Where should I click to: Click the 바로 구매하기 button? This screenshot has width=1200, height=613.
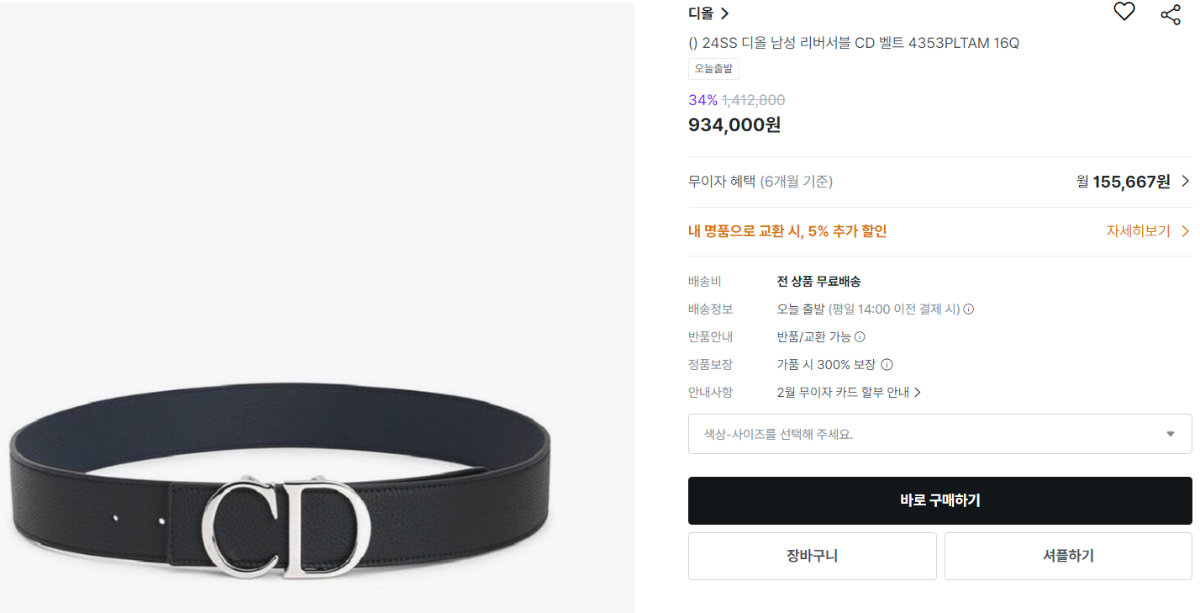click(940, 501)
